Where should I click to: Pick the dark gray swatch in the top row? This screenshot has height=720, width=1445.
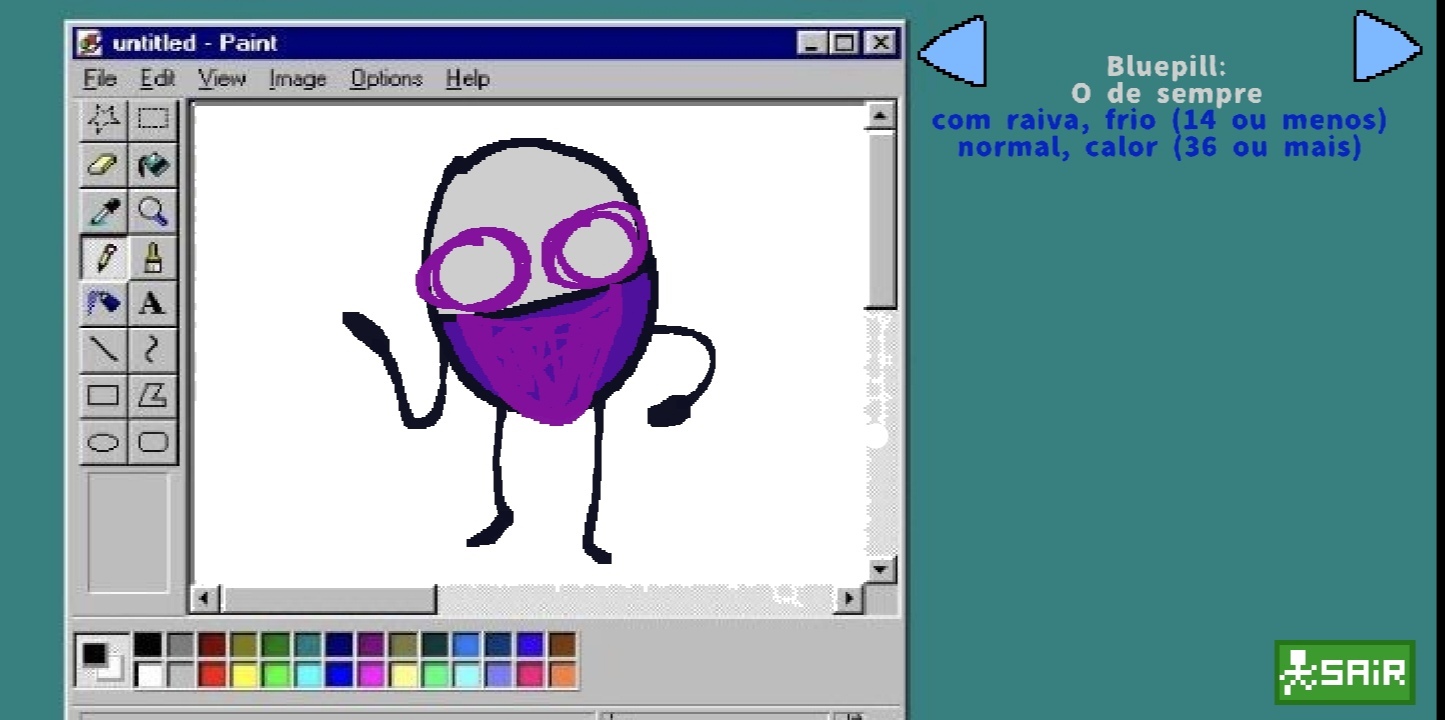tap(179, 645)
